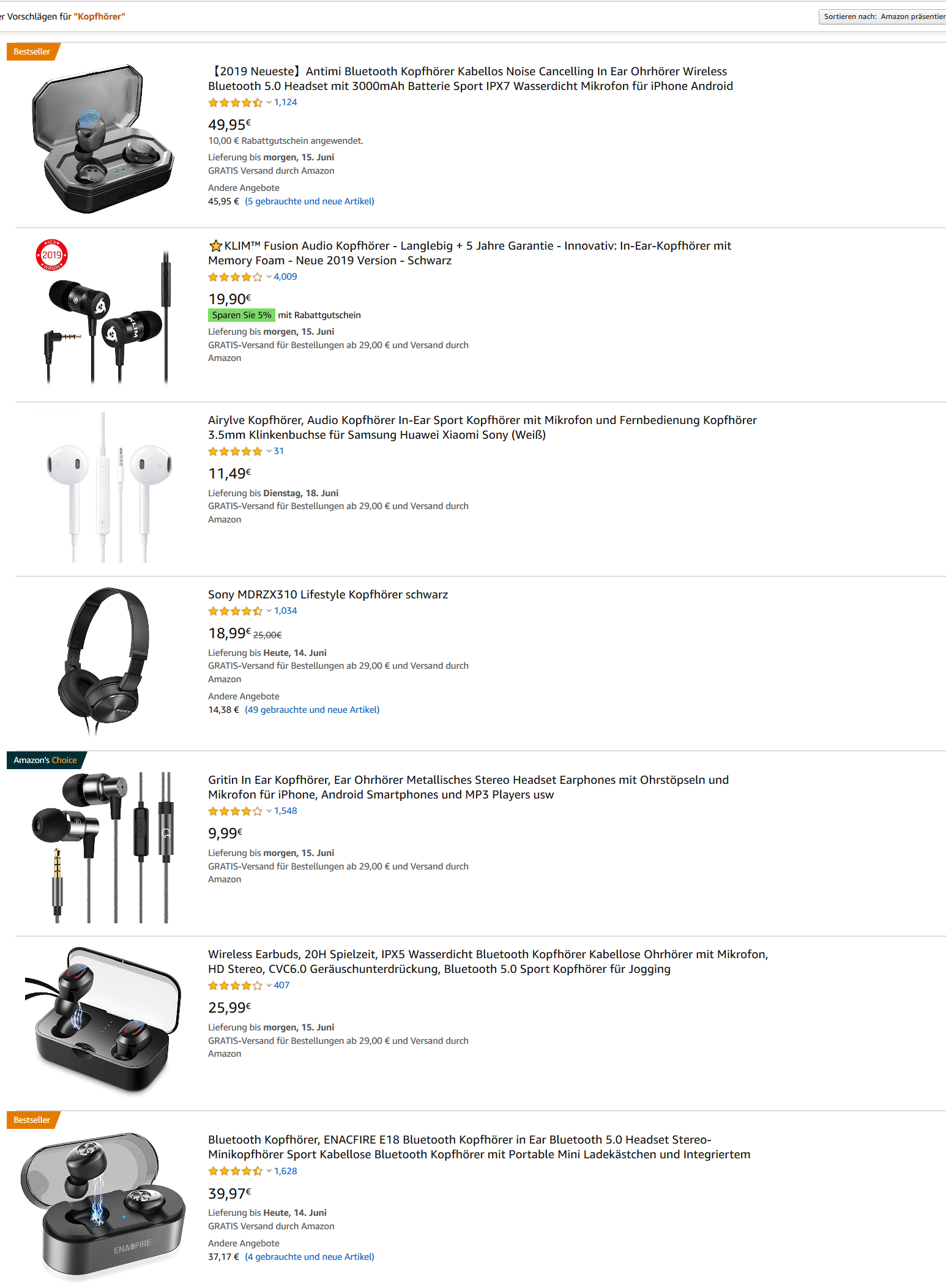The image size is (946, 1288).
Task: Click the Antimi star rating icon
Action: tap(236, 103)
